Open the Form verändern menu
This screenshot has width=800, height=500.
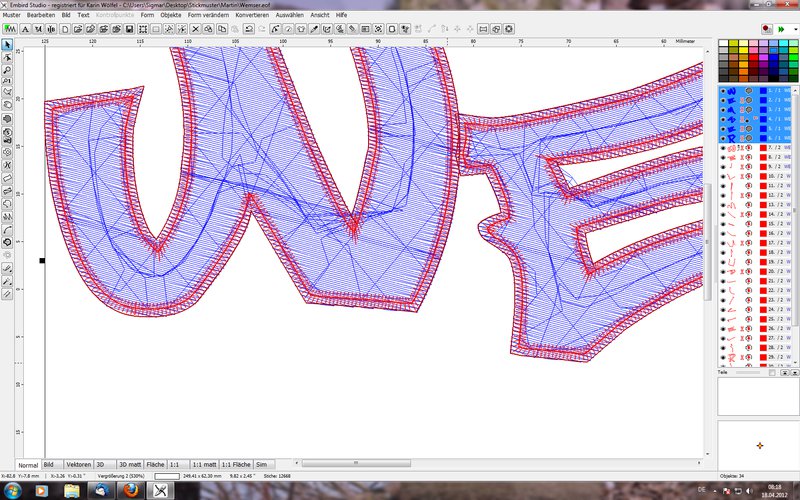click(208, 15)
